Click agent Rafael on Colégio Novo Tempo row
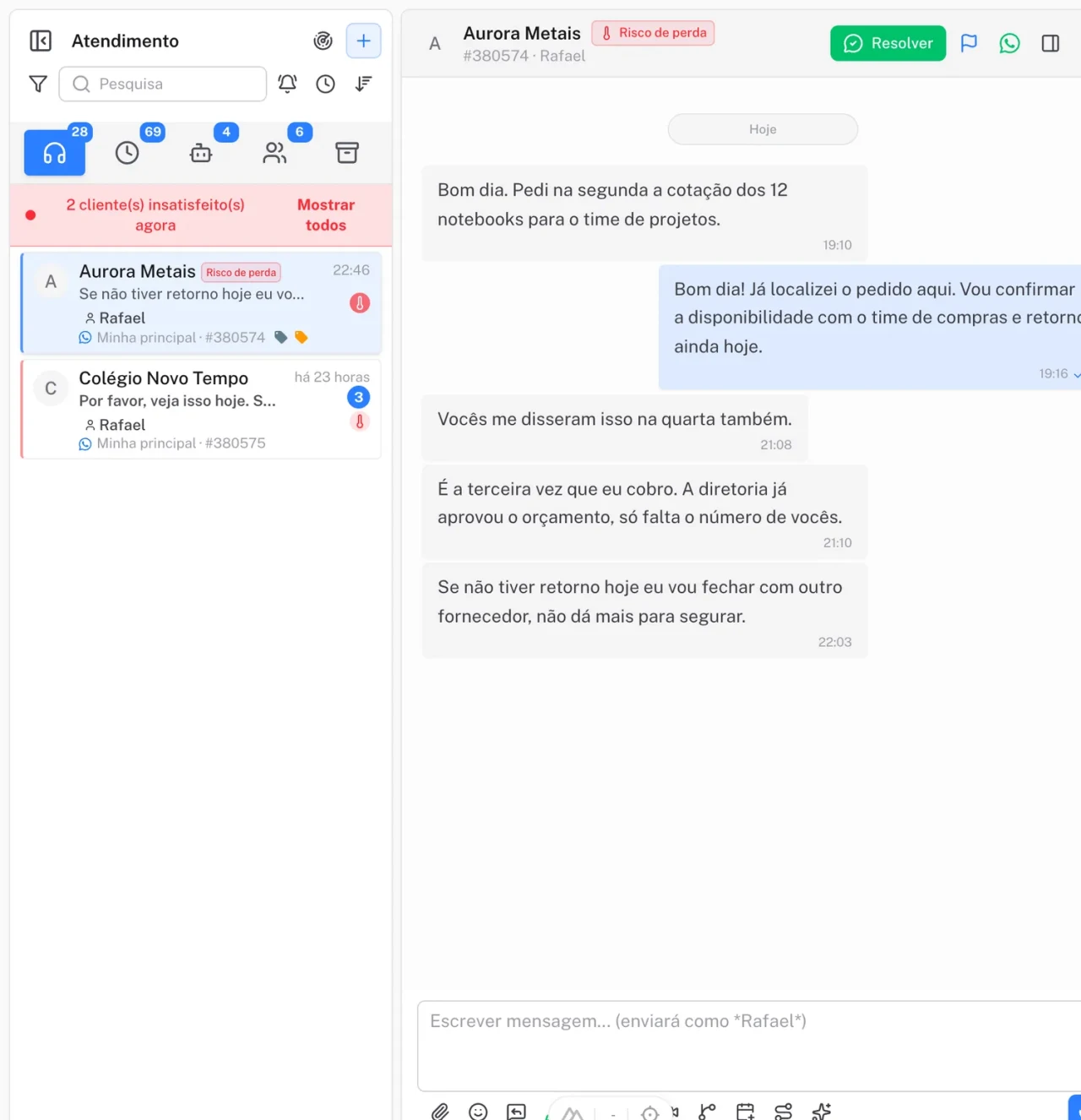Viewport: 1081px width, 1120px height. [x=116, y=425]
